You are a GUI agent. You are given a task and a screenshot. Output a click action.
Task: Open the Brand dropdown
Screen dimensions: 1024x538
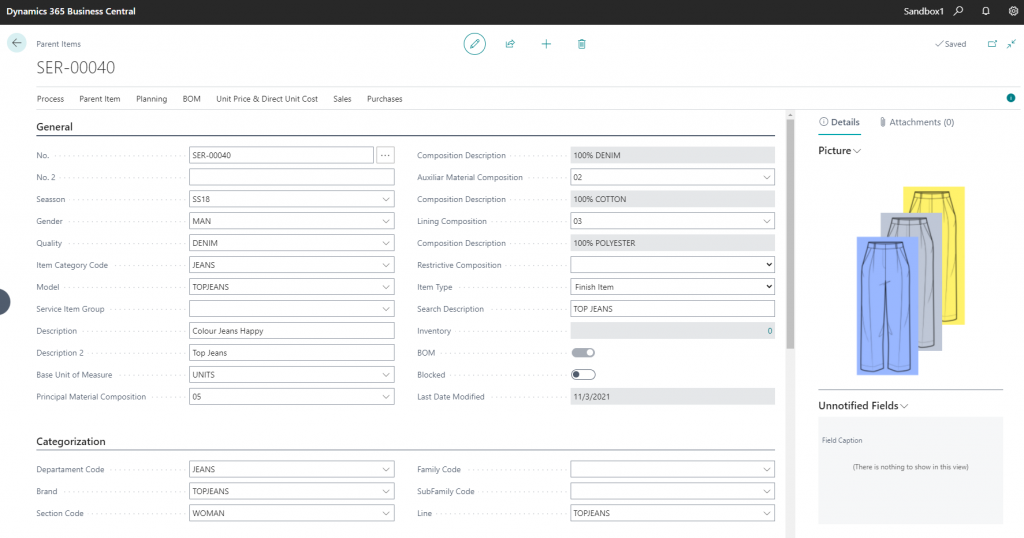[x=385, y=491]
